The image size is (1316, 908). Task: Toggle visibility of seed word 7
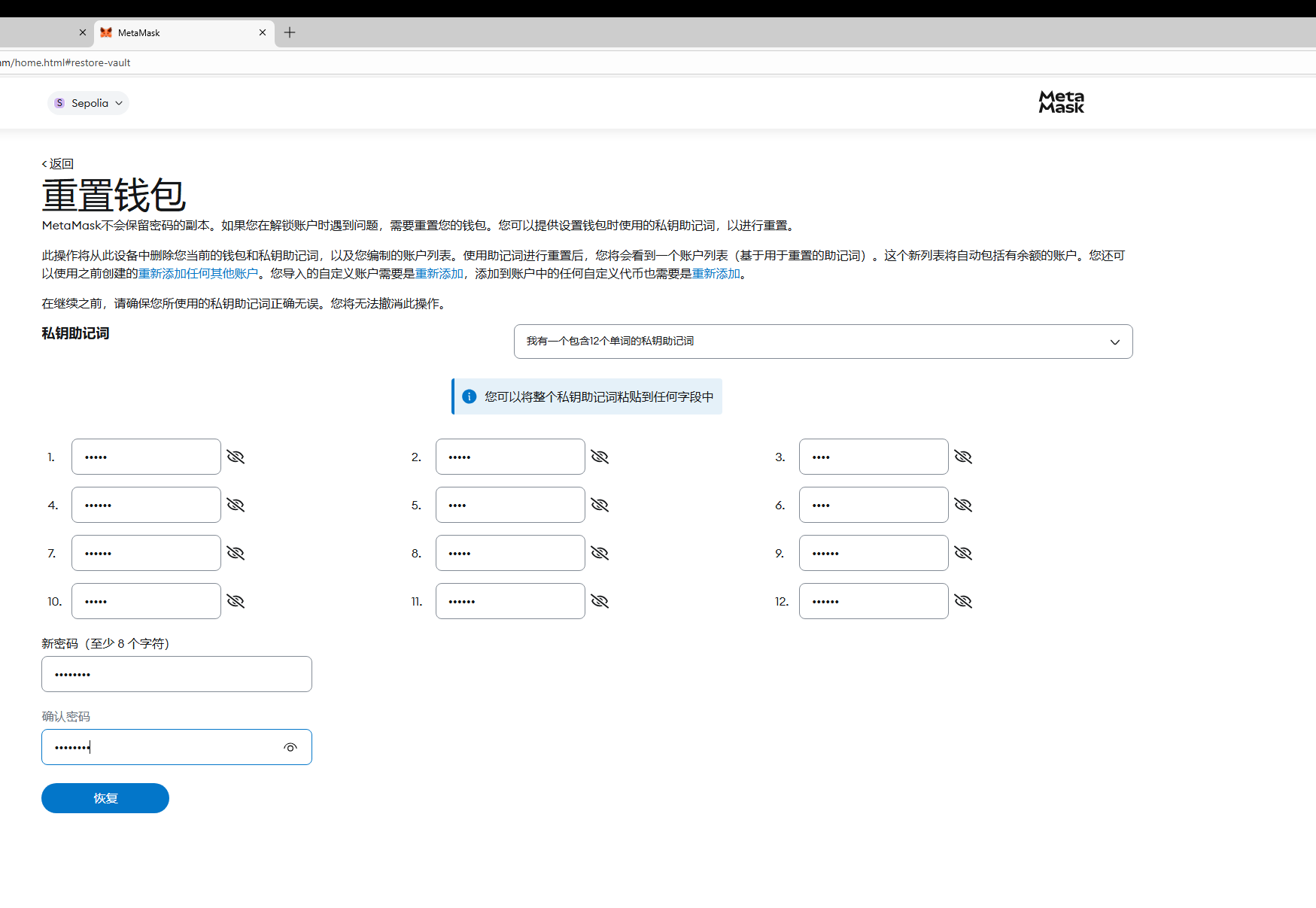236,553
